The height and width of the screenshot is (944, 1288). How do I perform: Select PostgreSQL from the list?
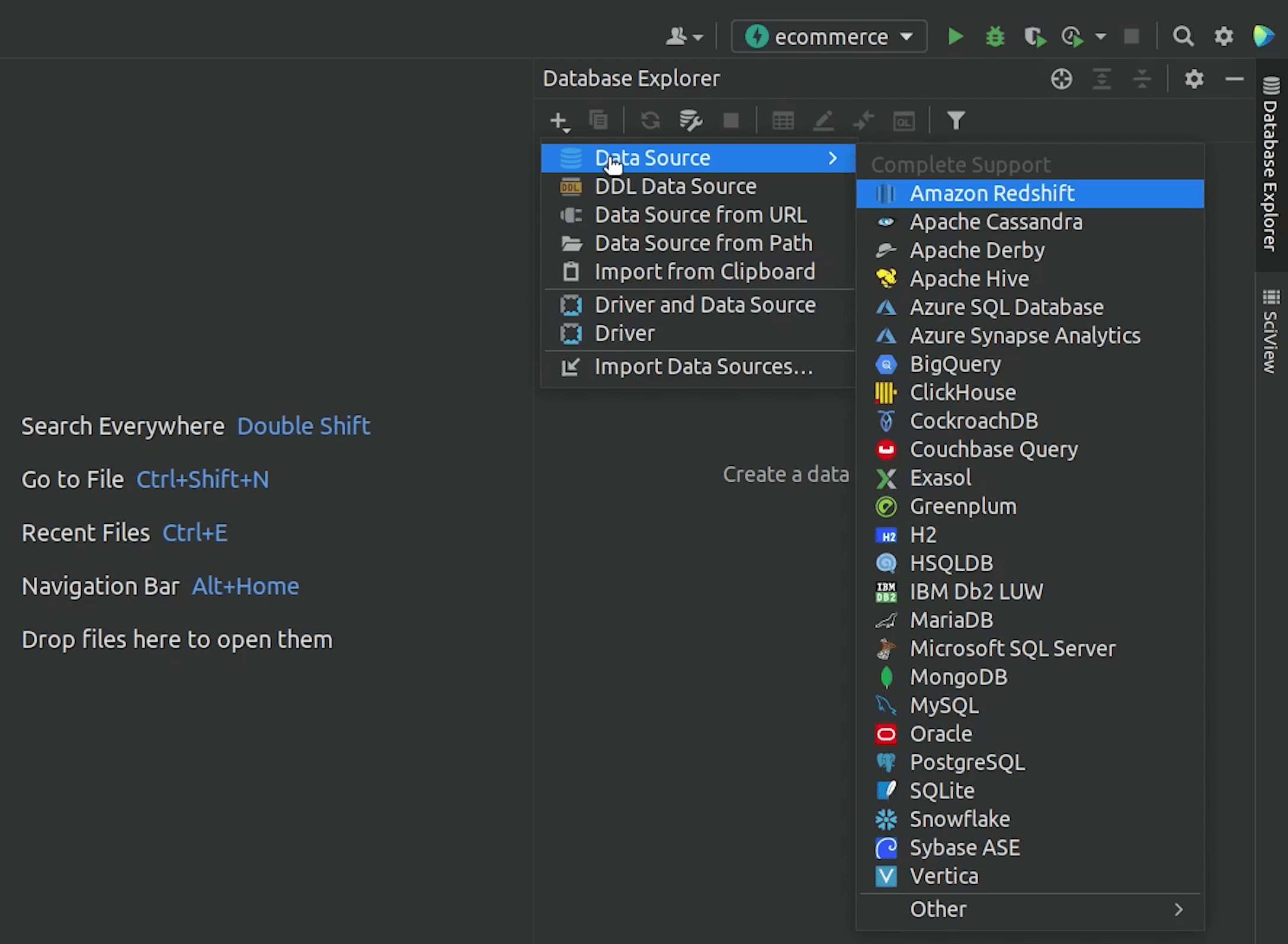(x=967, y=762)
